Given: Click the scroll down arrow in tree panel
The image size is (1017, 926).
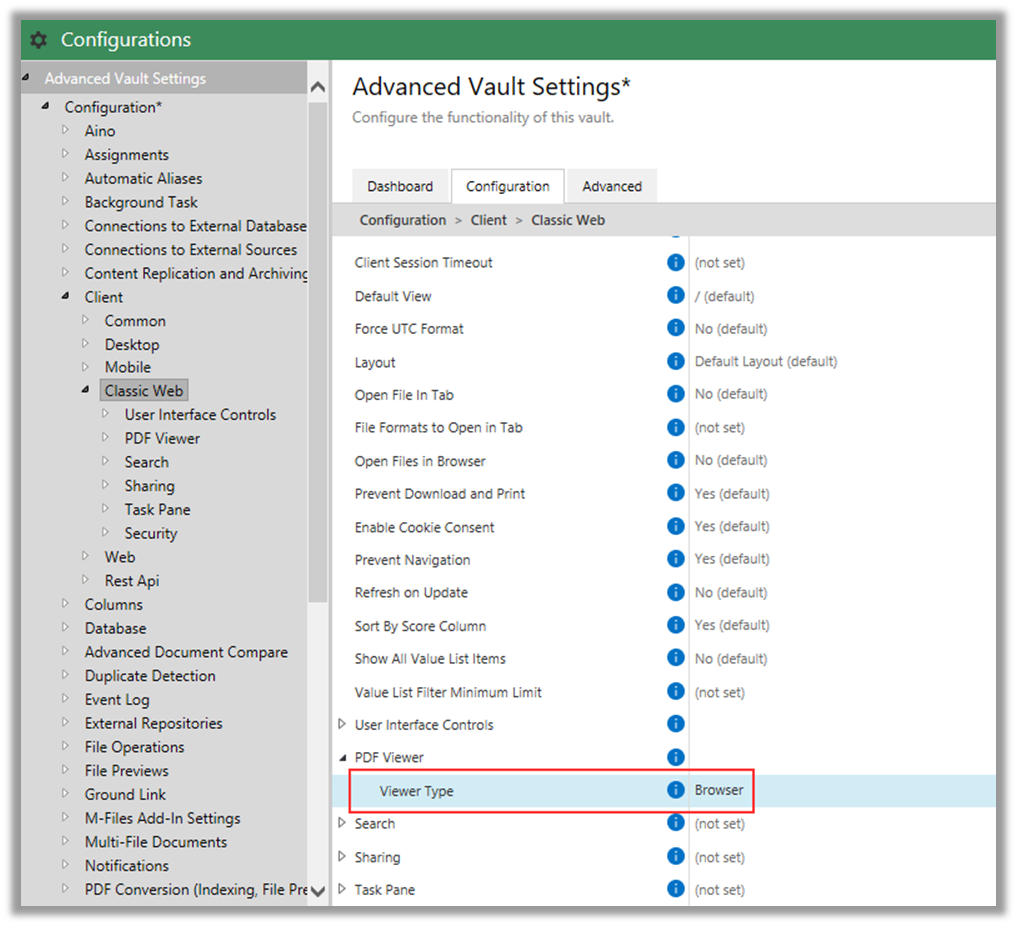Looking at the screenshot, I should tap(318, 891).
